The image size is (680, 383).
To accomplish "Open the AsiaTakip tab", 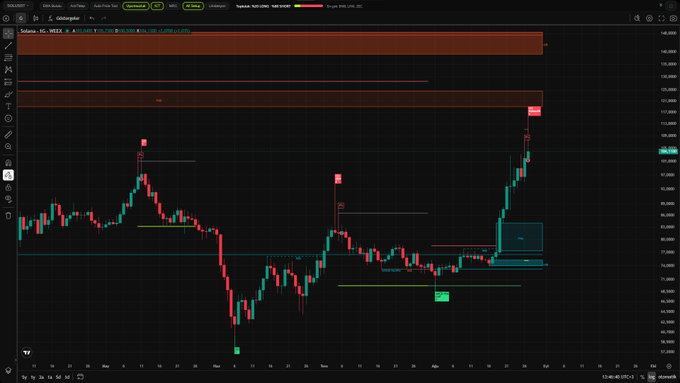I will (78, 6).
